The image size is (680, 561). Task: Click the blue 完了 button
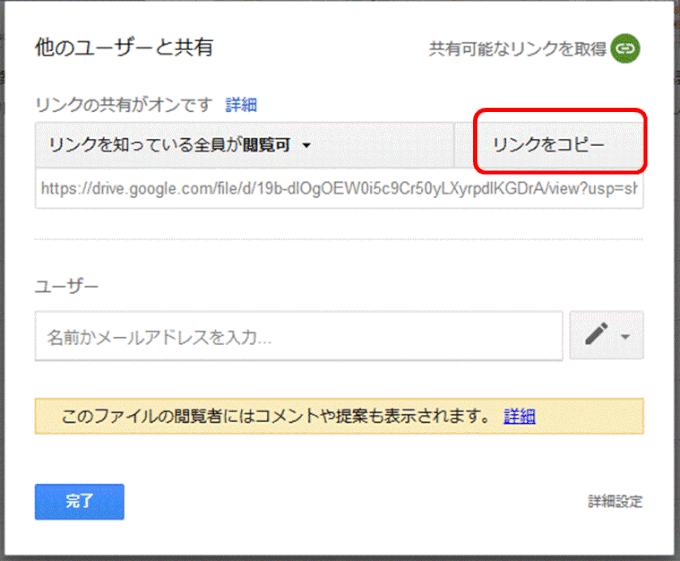pos(79,502)
